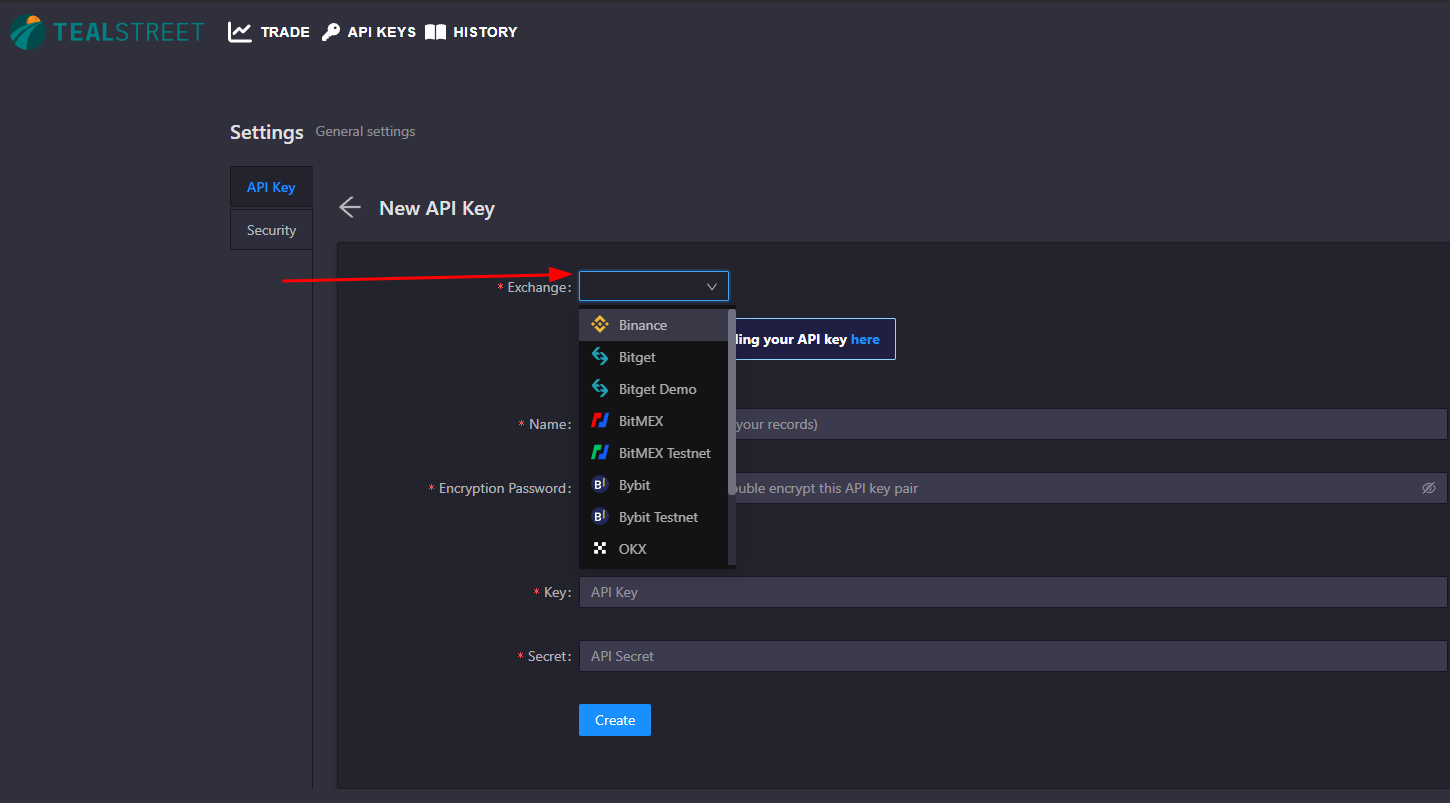The width and height of the screenshot is (1450, 803).
Task: Switch to the API Key settings tab
Action: pyautogui.click(x=271, y=187)
